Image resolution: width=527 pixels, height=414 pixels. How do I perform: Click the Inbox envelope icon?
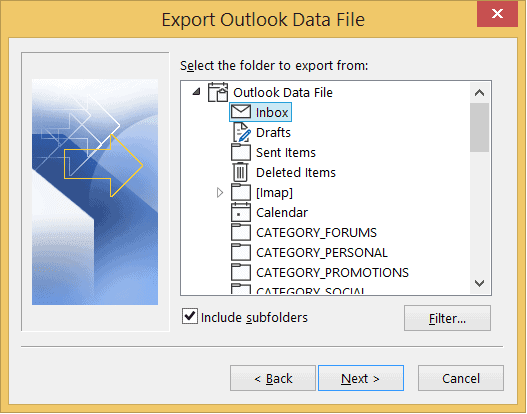241,112
